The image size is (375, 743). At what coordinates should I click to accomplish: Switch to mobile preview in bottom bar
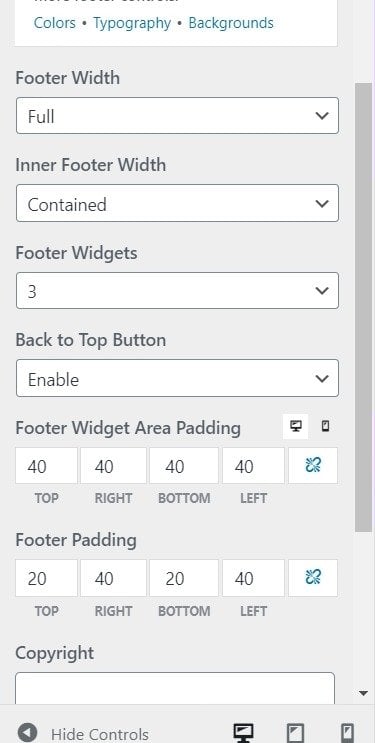coord(348,733)
